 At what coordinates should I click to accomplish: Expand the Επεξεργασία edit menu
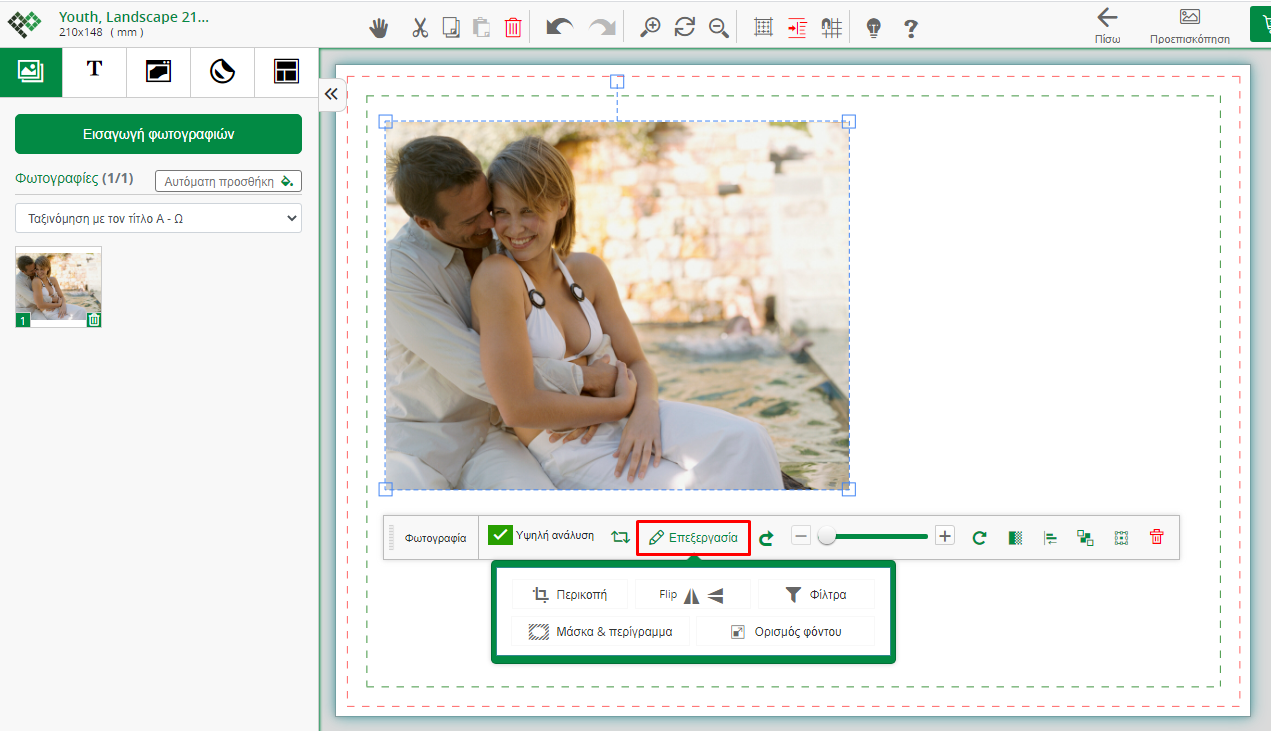tap(693, 537)
